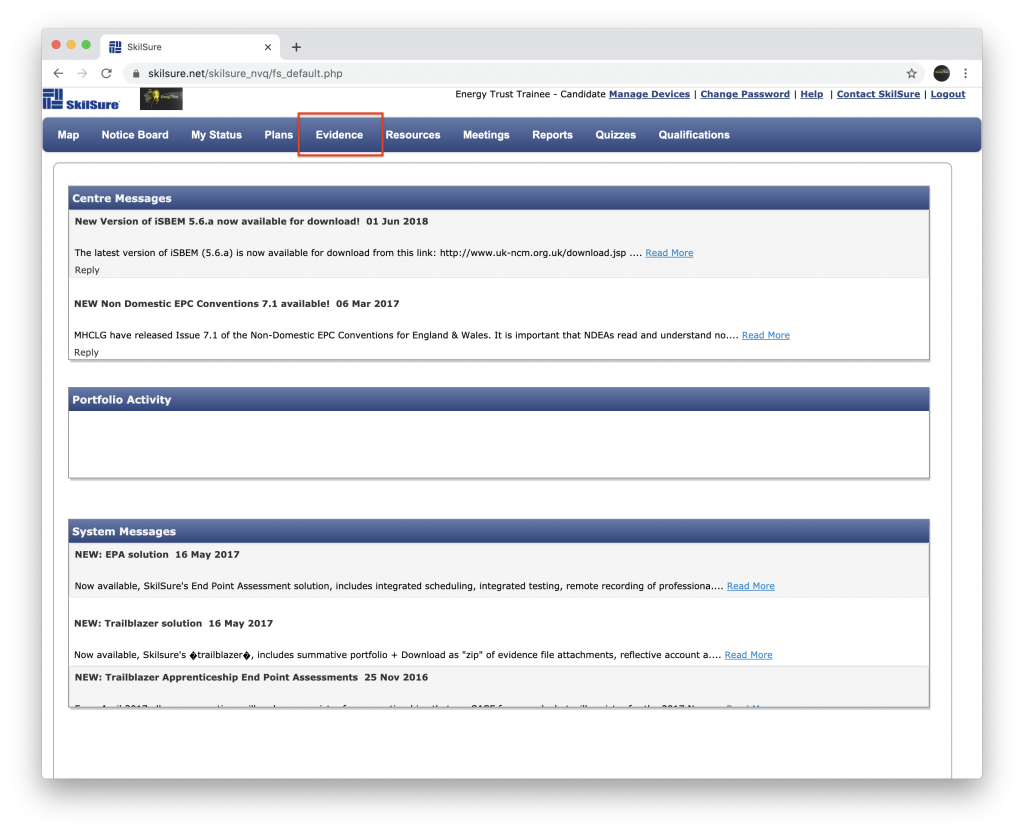Bookmark this page with the star icon
Image resolution: width=1024 pixels, height=834 pixels.
[x=912, y=73]
